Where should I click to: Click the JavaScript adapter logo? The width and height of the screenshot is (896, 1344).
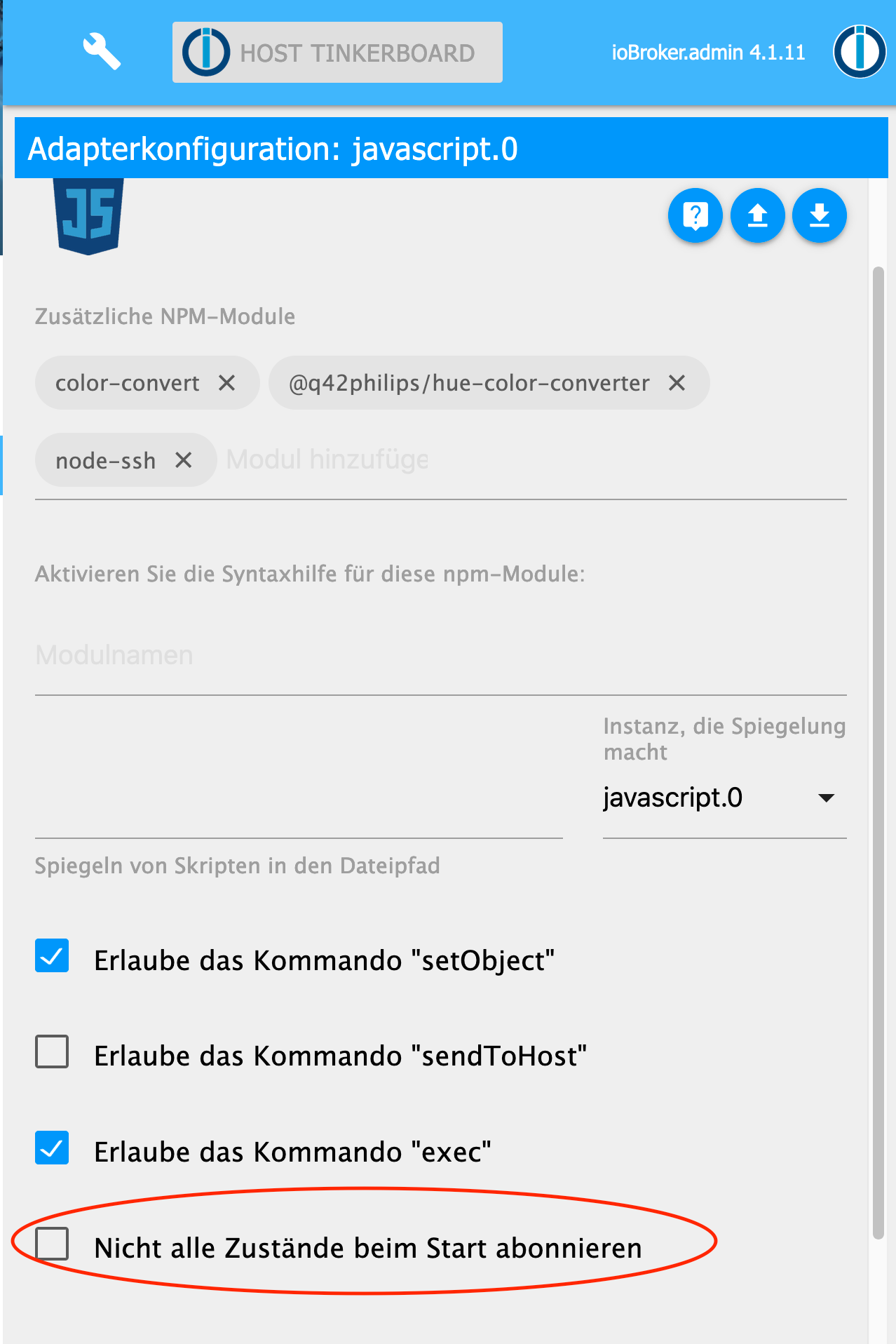click(x=89, y=215)
